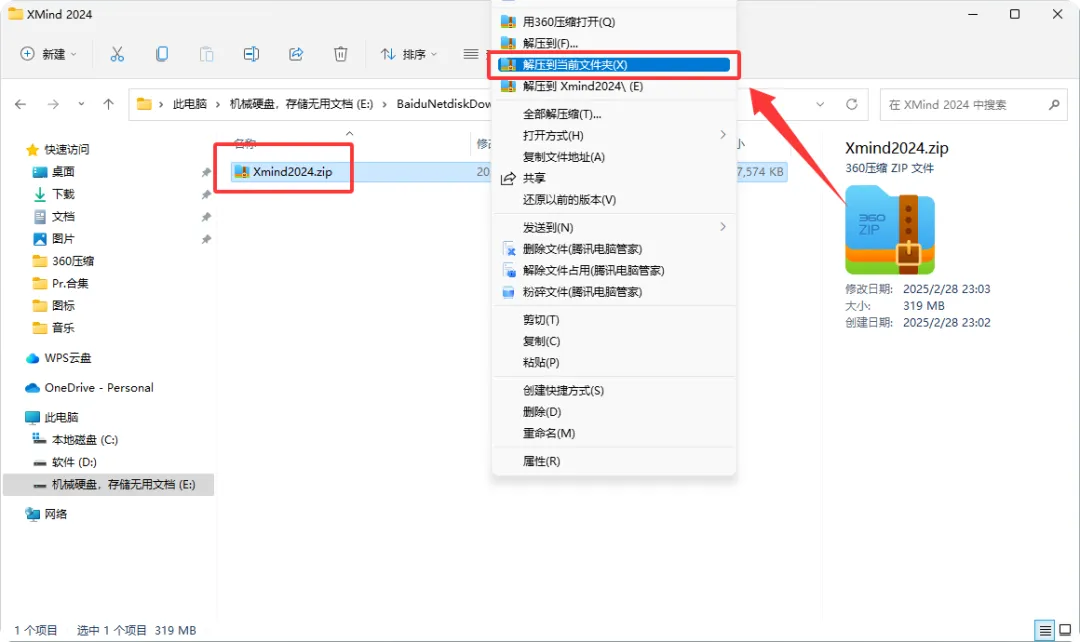Select 此电脑 in navigation pane
The width and height of the screenshot is (1080, 642).
click(x=52, y=417)
